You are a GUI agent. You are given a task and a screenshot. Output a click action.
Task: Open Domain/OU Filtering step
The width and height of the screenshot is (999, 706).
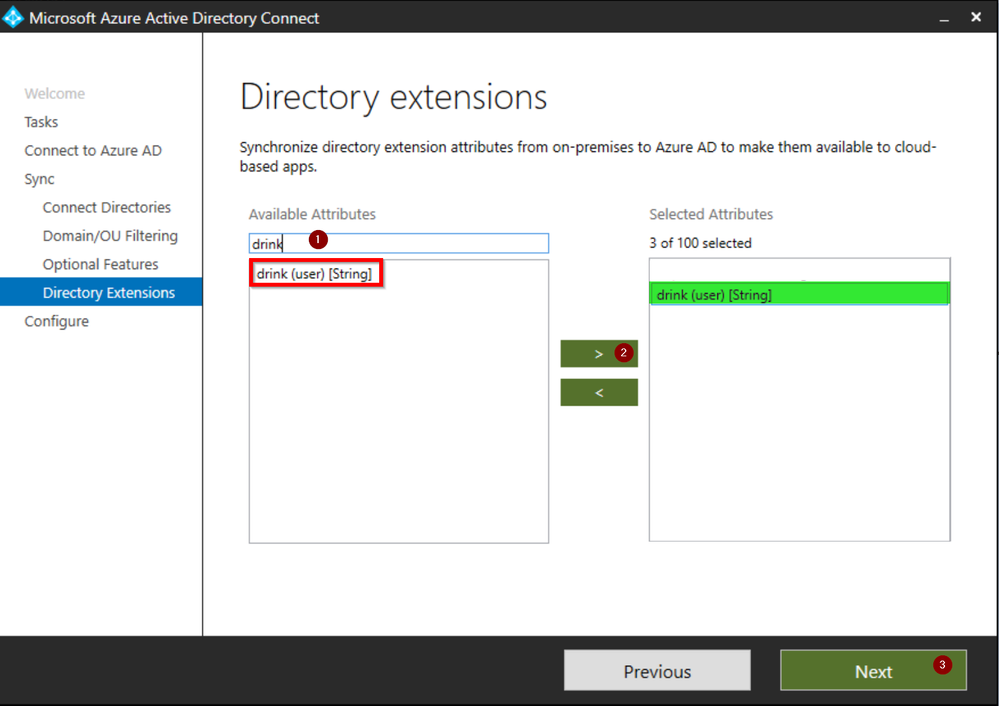(110, 236)
